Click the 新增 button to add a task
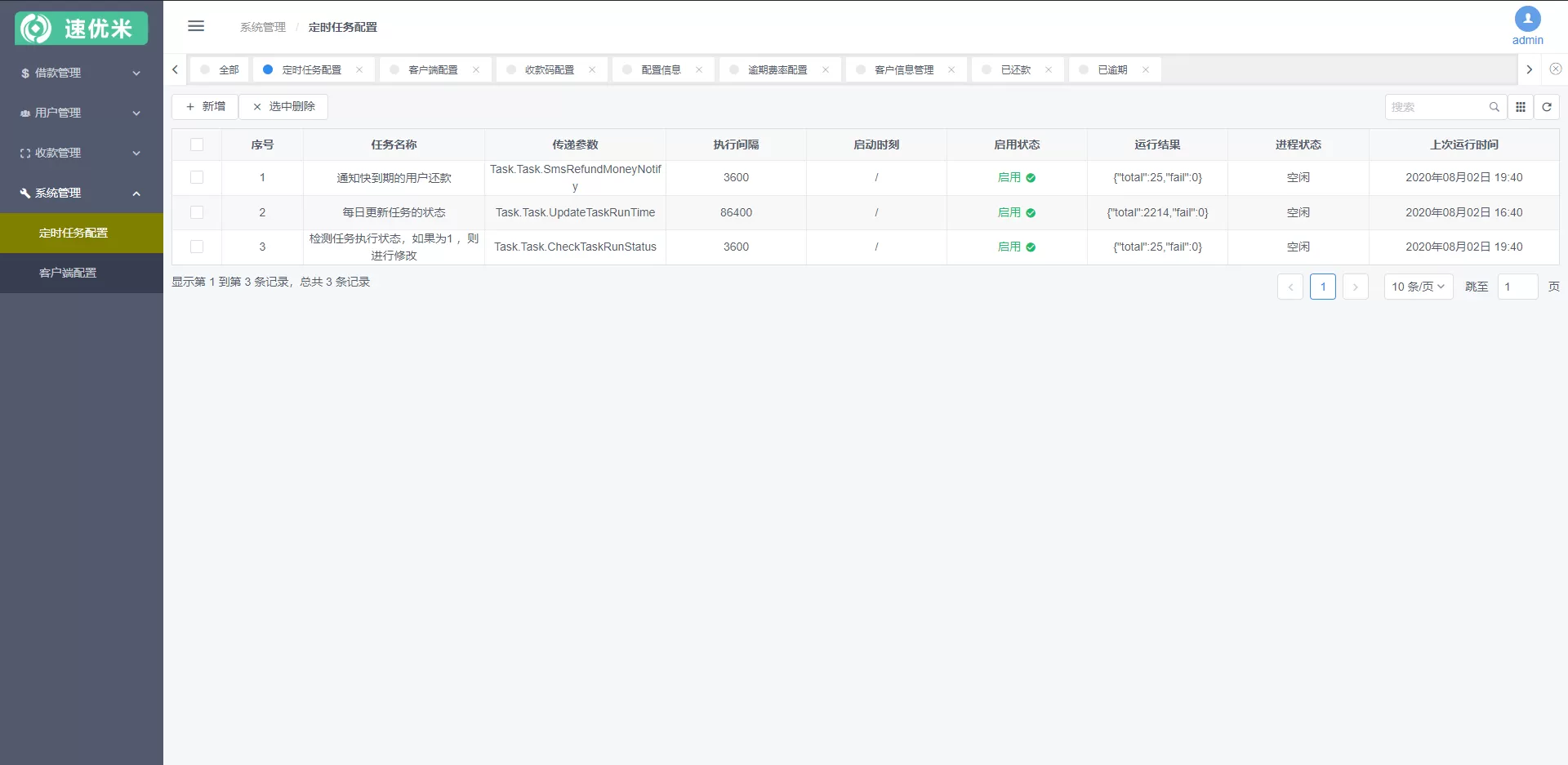Image resolution: width=1568 pixels, height=765 pixels. click(205, 106)
